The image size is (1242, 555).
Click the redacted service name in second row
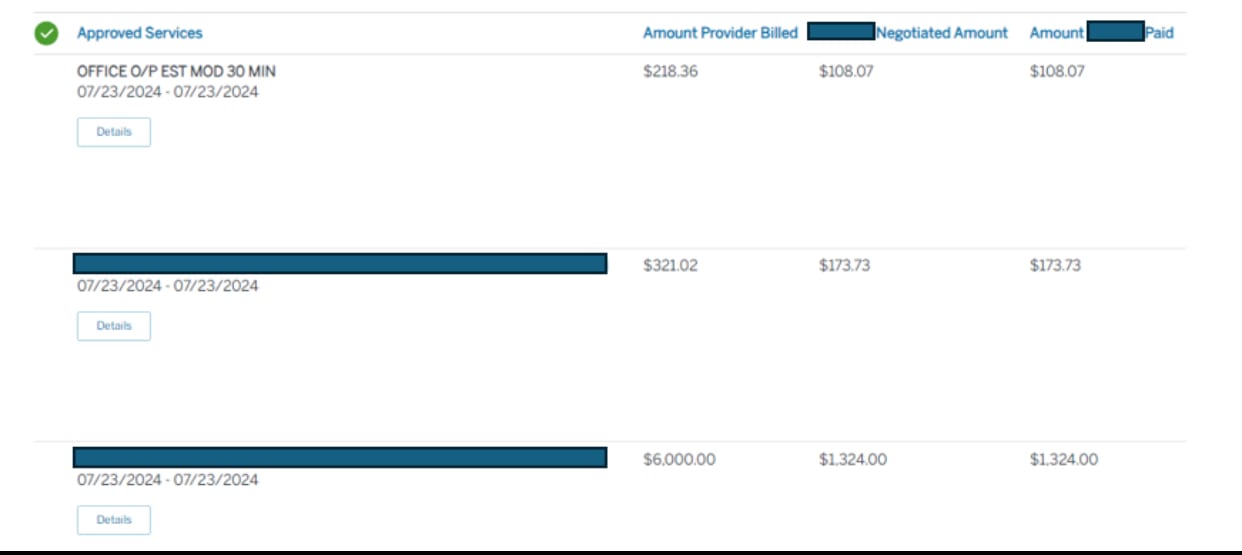[x=340, y=263]
